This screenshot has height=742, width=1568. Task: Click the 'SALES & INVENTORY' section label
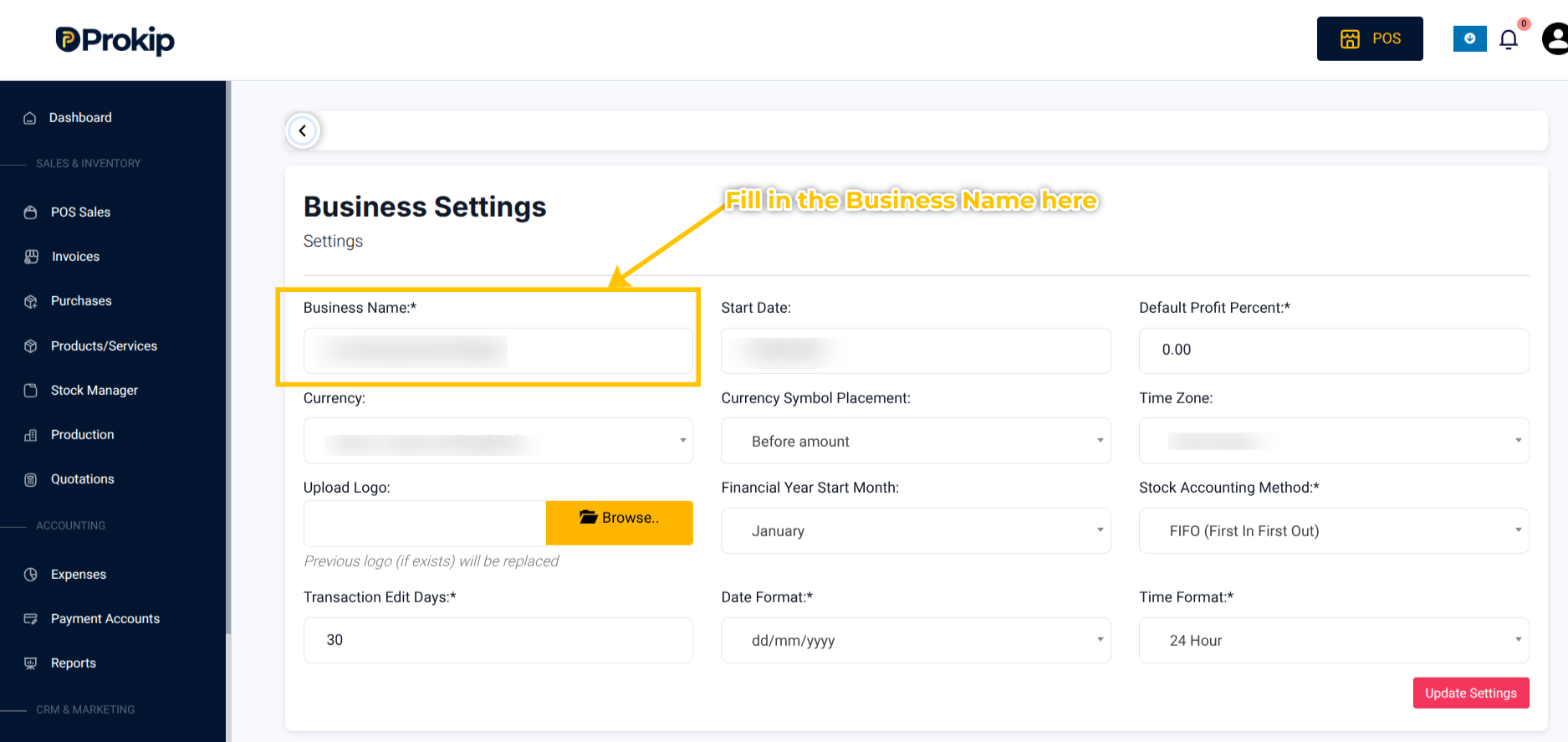(88, 163)
